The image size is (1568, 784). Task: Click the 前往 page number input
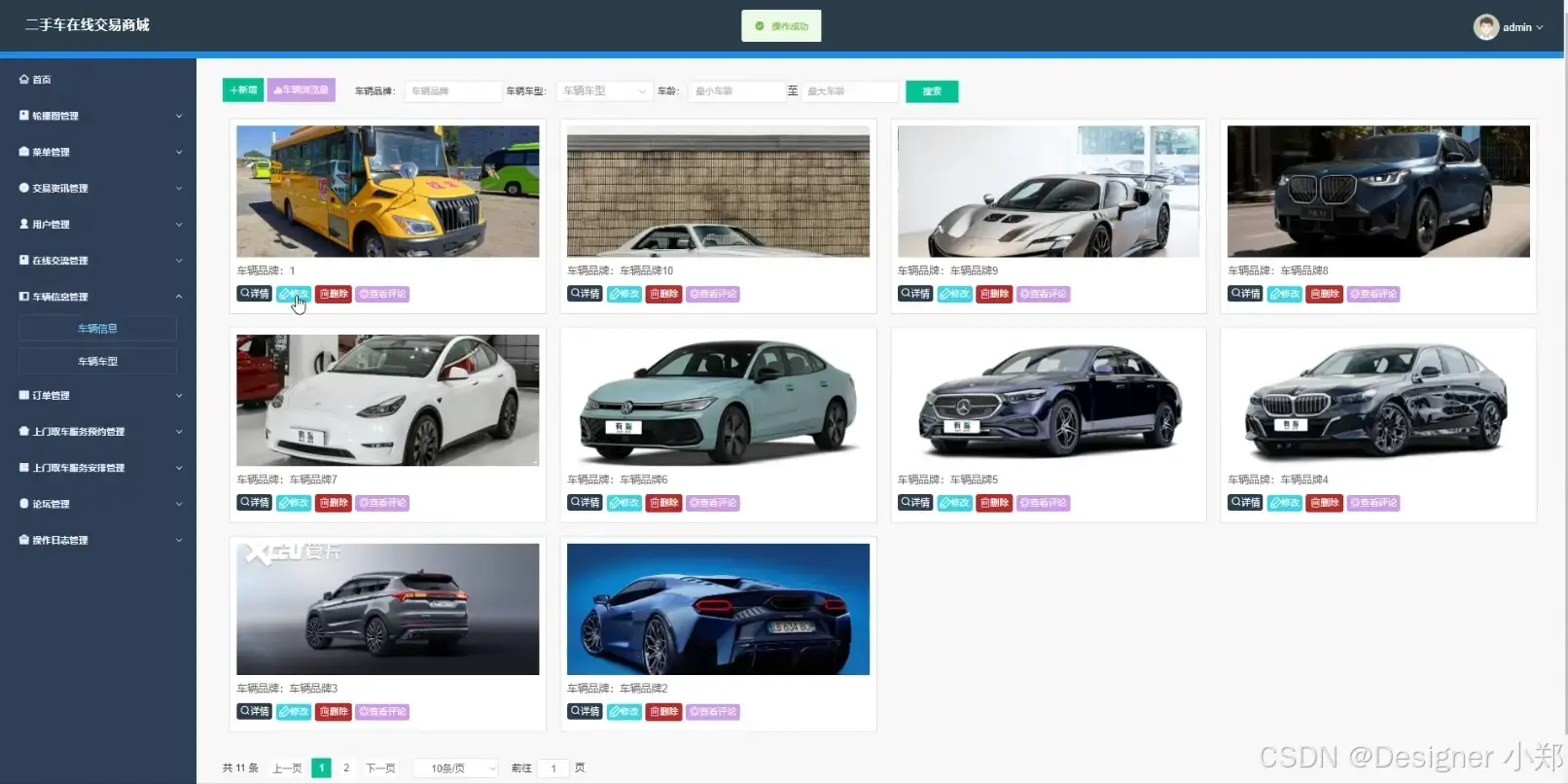553,768
